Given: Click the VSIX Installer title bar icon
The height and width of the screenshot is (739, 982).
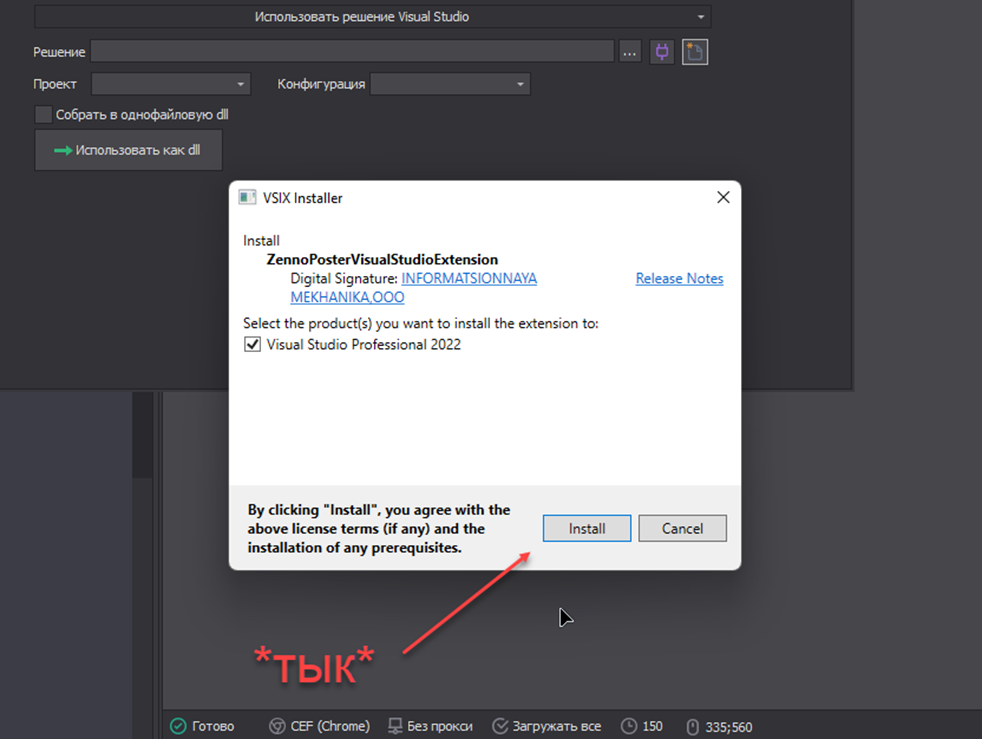Looking at the screenshot, I should tap(247, 198).
